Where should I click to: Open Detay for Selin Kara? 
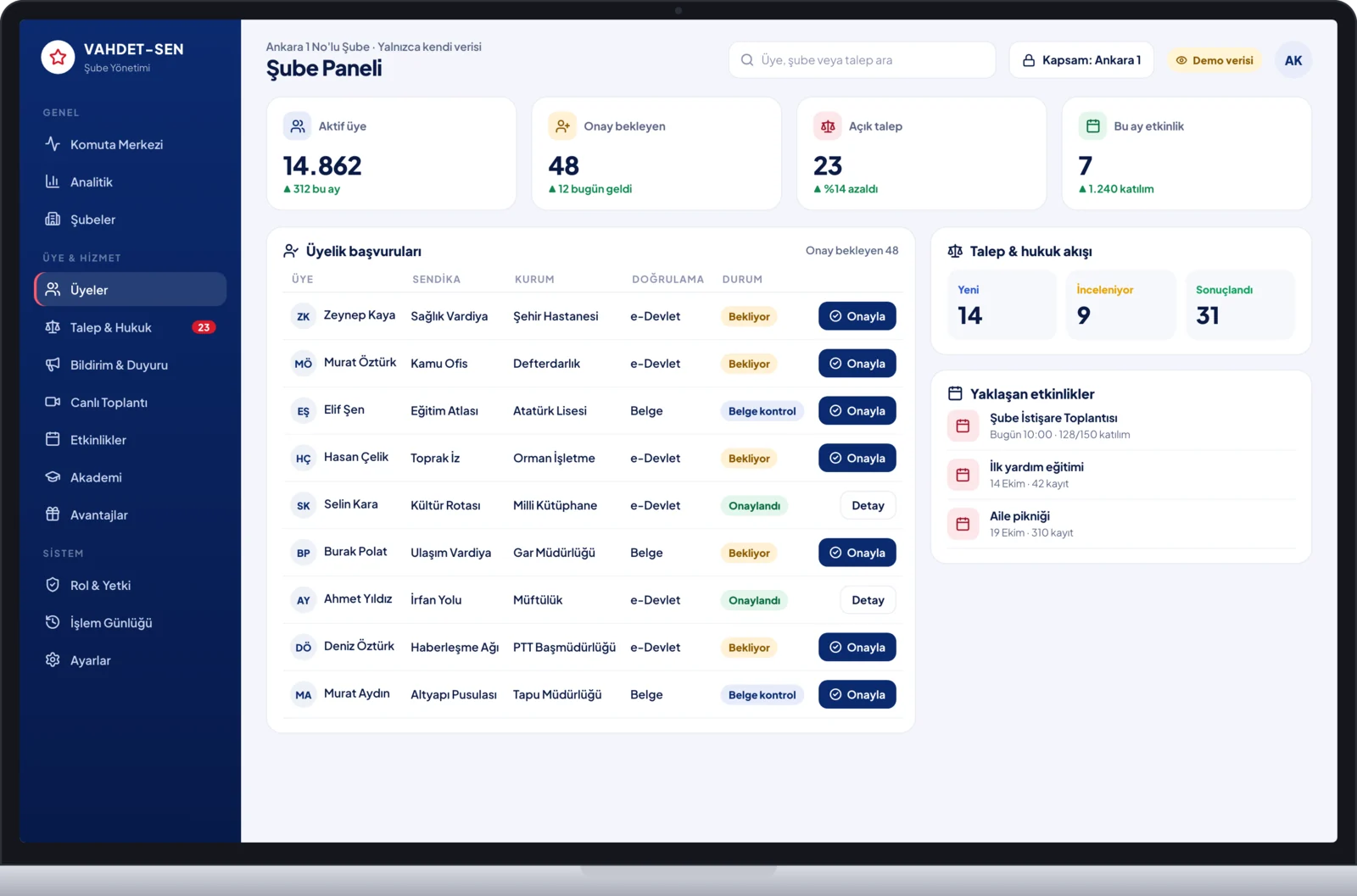click(x=868, y=505)
